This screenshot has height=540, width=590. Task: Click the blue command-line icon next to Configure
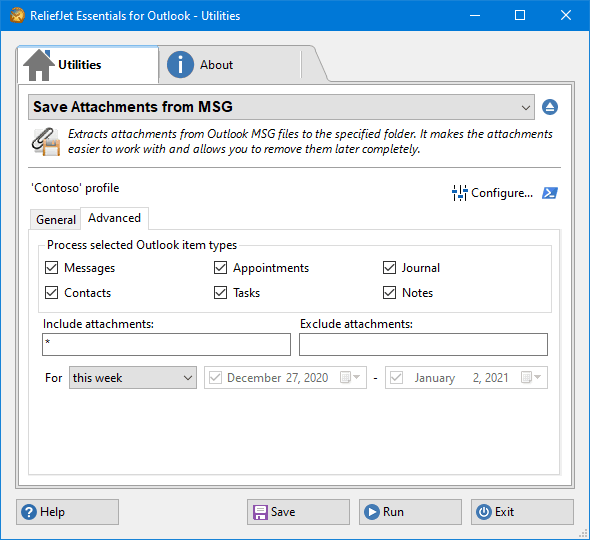point(550,193)
